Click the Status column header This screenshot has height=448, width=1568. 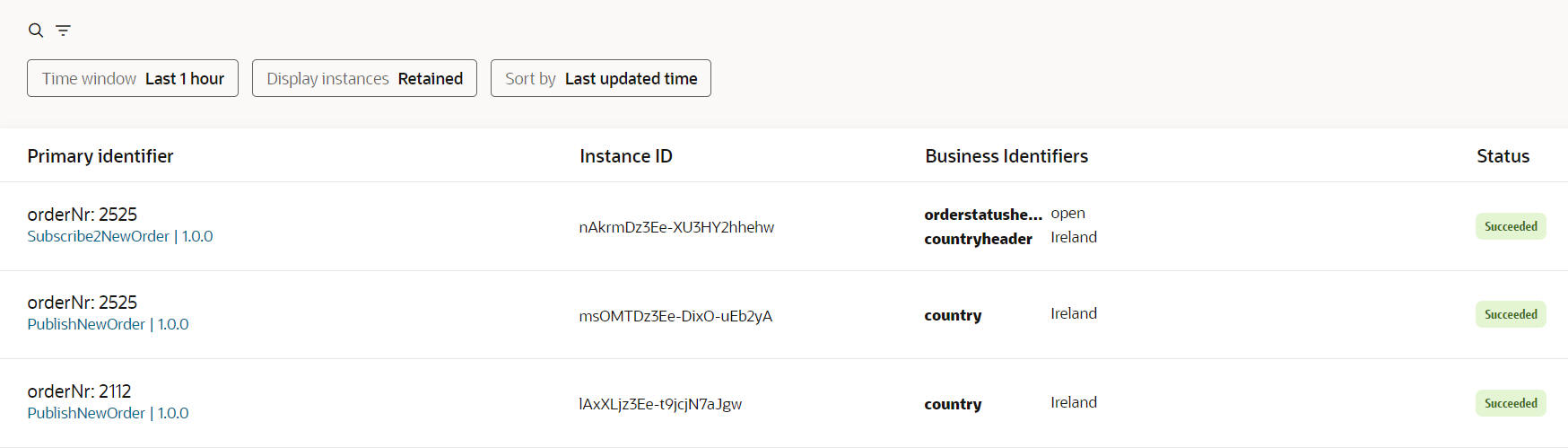click(1503, 156)
